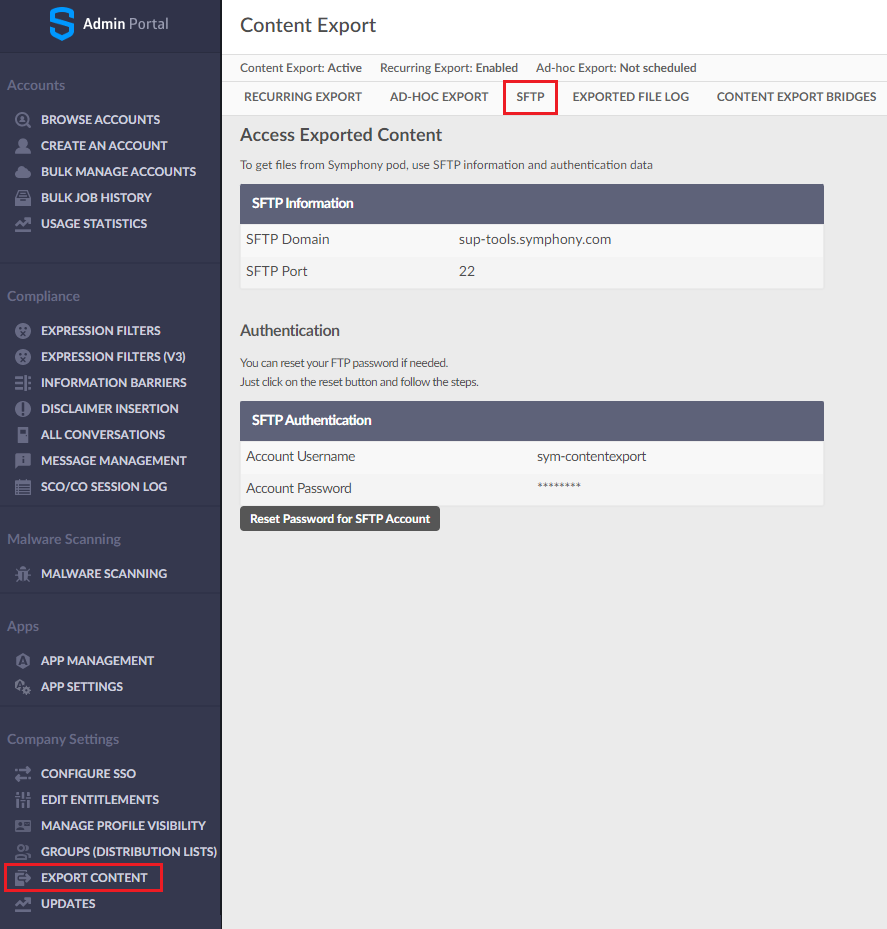This screenshot has width=887, height=929.
Task: Click the Information Barriers icon
Action: coord(23,383)
